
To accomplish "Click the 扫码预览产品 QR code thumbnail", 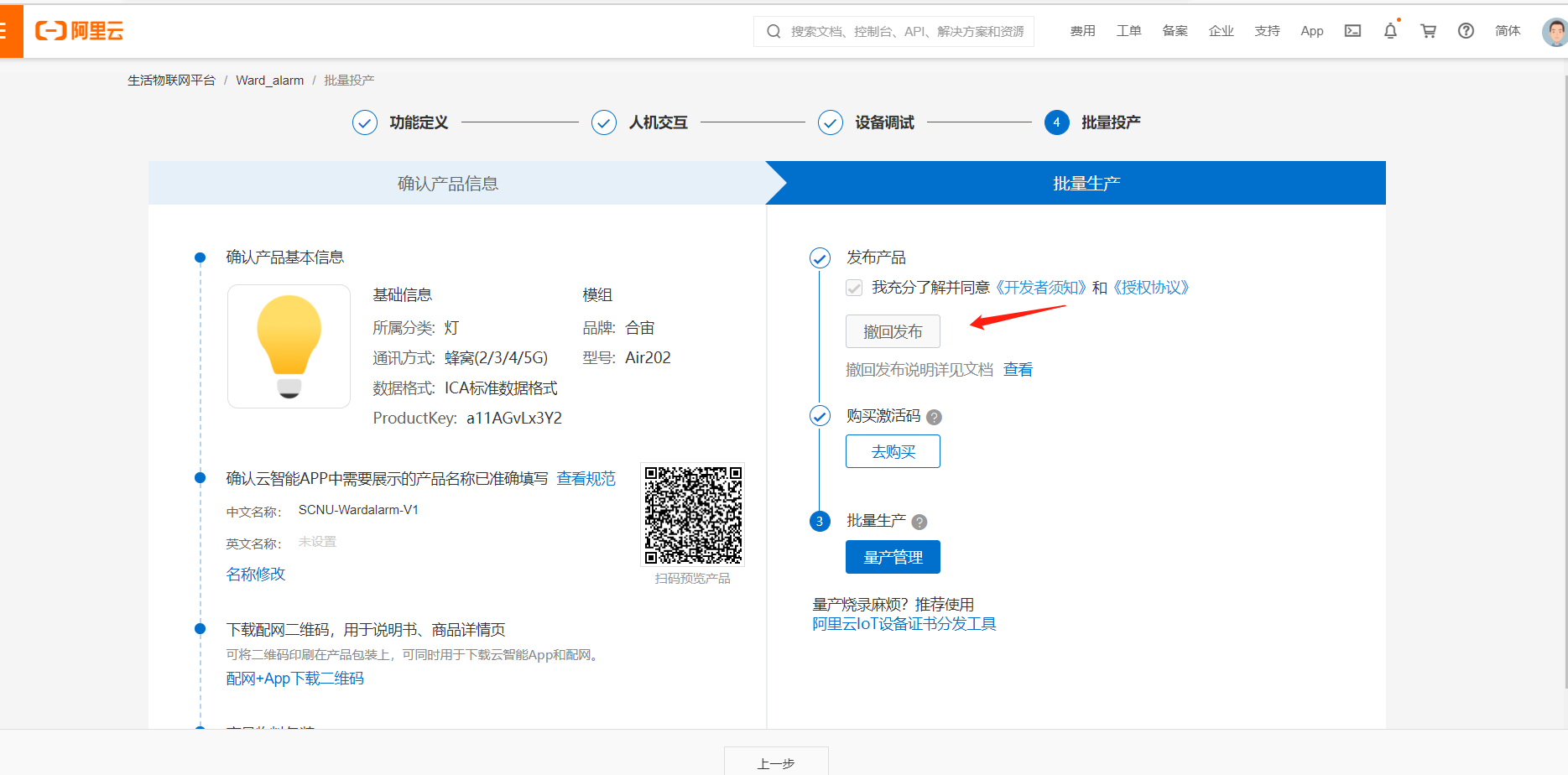I will (x=692, y=514).
